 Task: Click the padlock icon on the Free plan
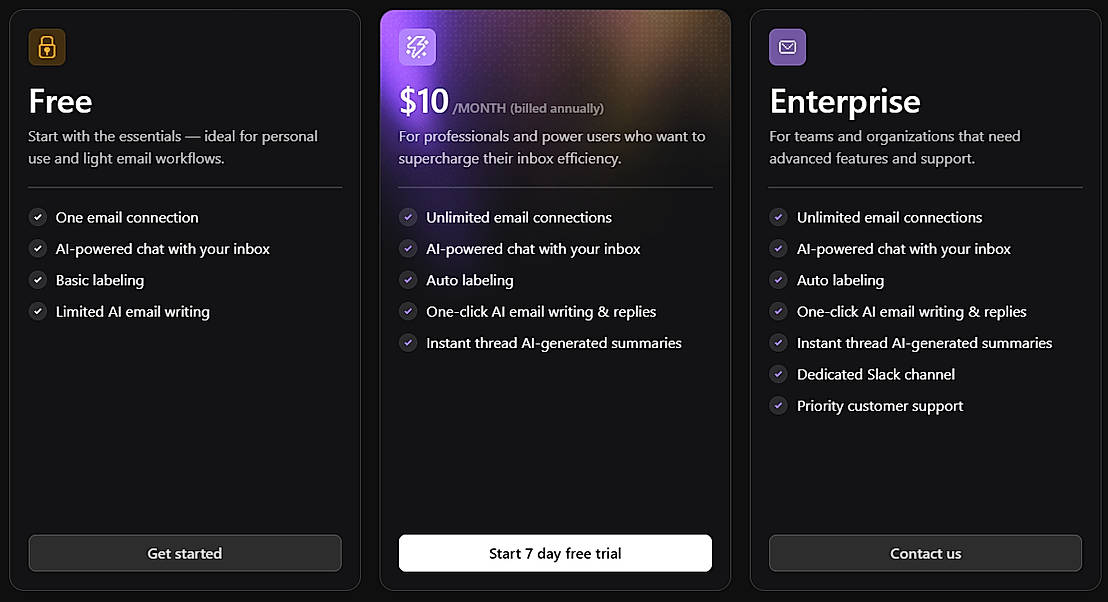pos(47,46)
